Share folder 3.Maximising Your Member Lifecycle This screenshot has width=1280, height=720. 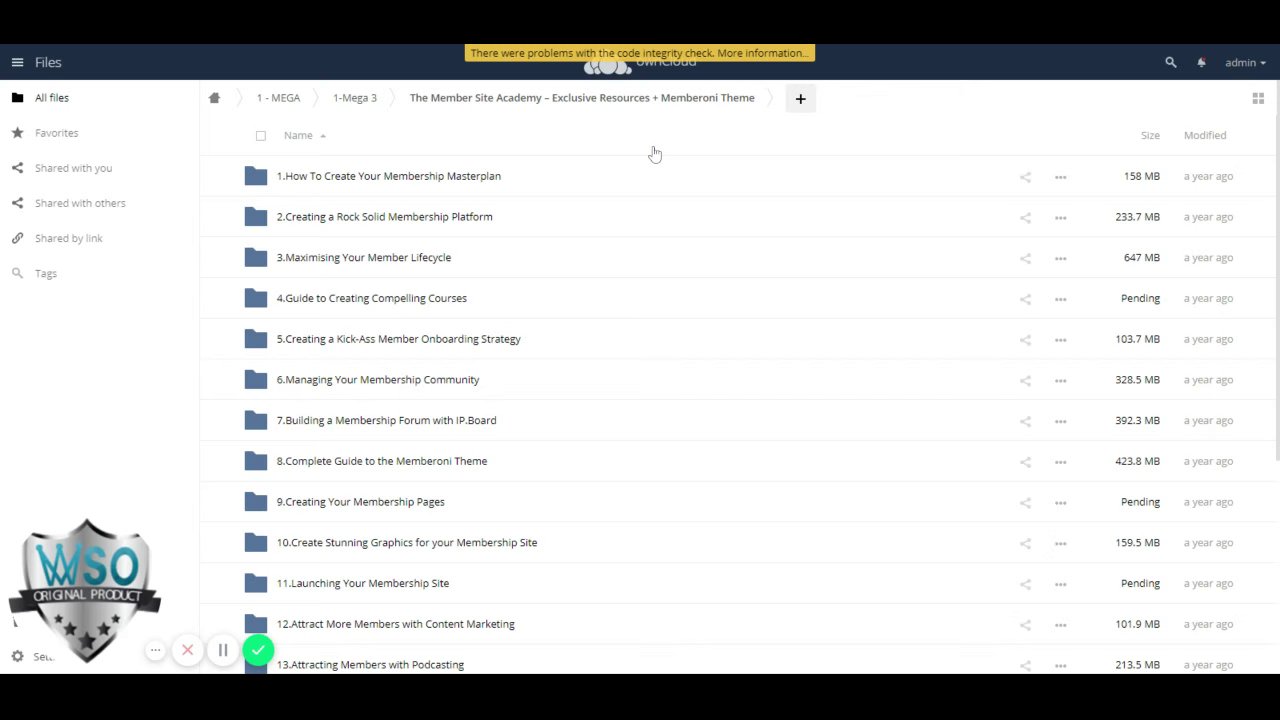pos(1025,259)
